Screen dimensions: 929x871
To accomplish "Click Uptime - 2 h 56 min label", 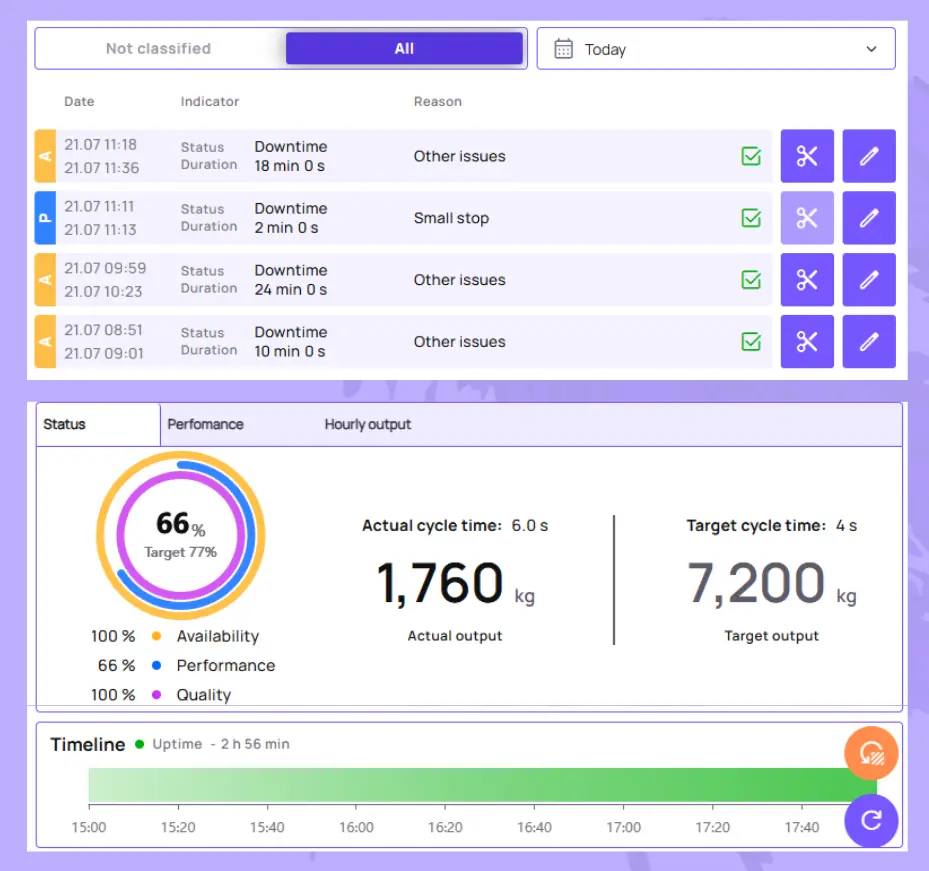I will point(221,744).
